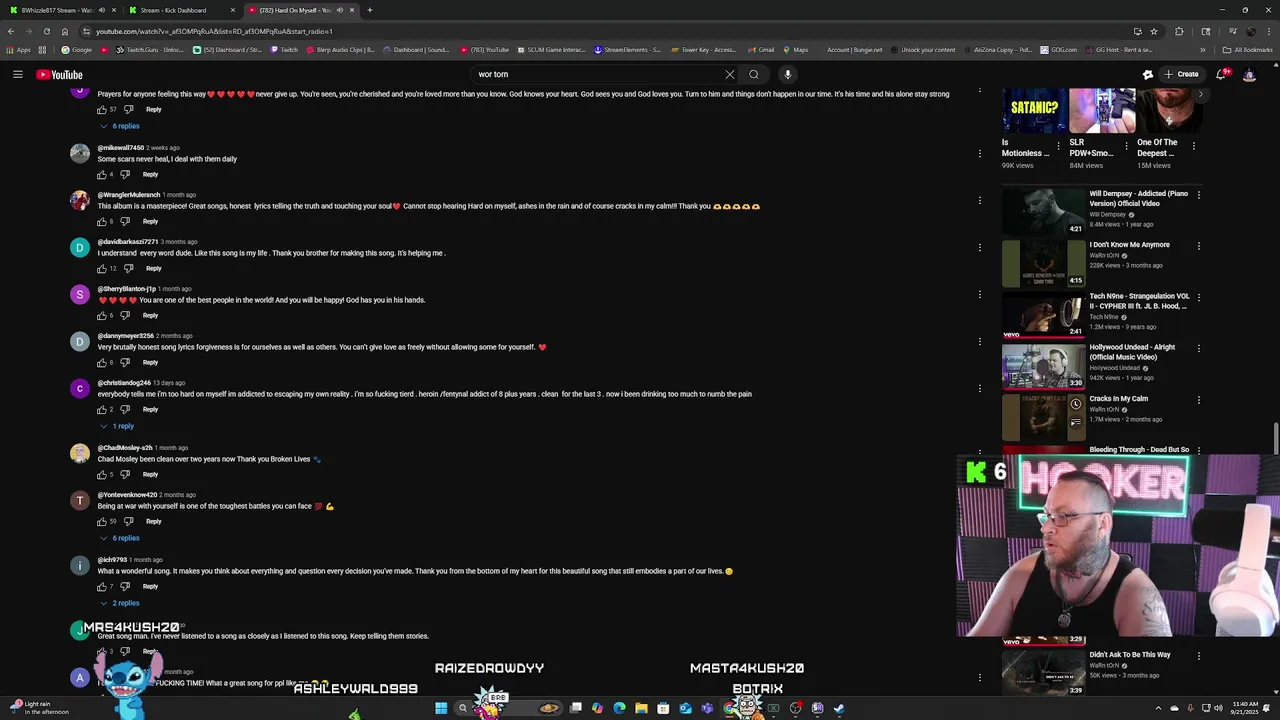
Task: Open @WranglerMuleranch channel link
Action: coord(128,195)
